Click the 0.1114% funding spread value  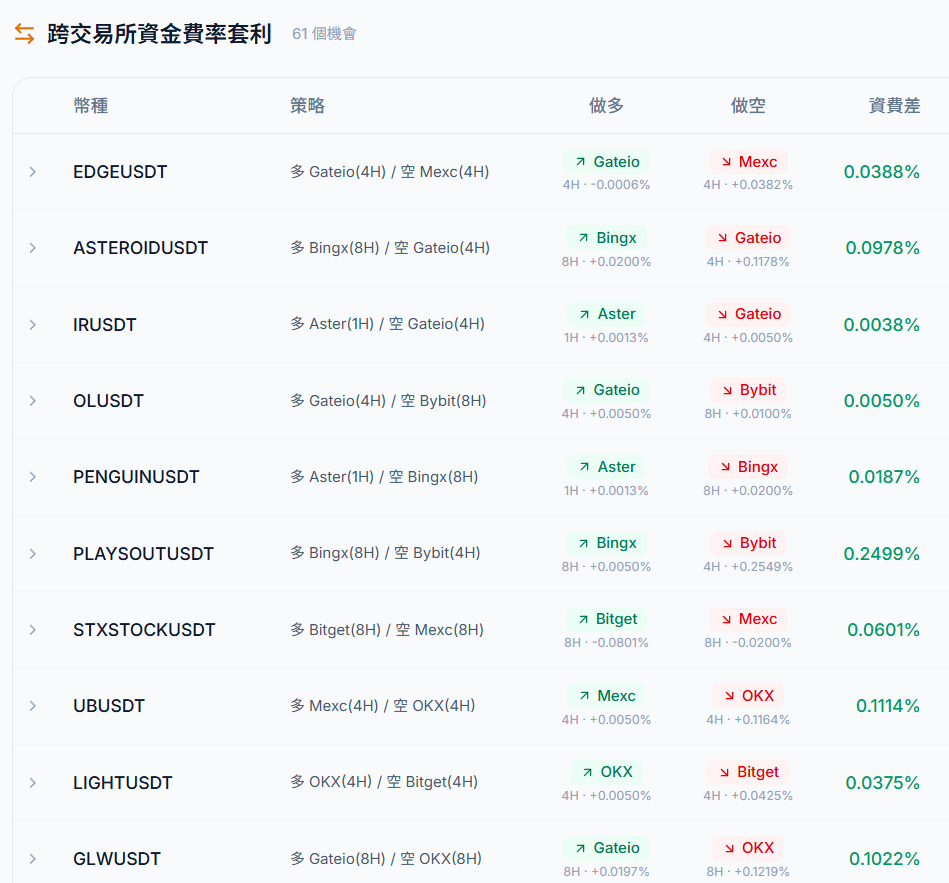(888, 706)
